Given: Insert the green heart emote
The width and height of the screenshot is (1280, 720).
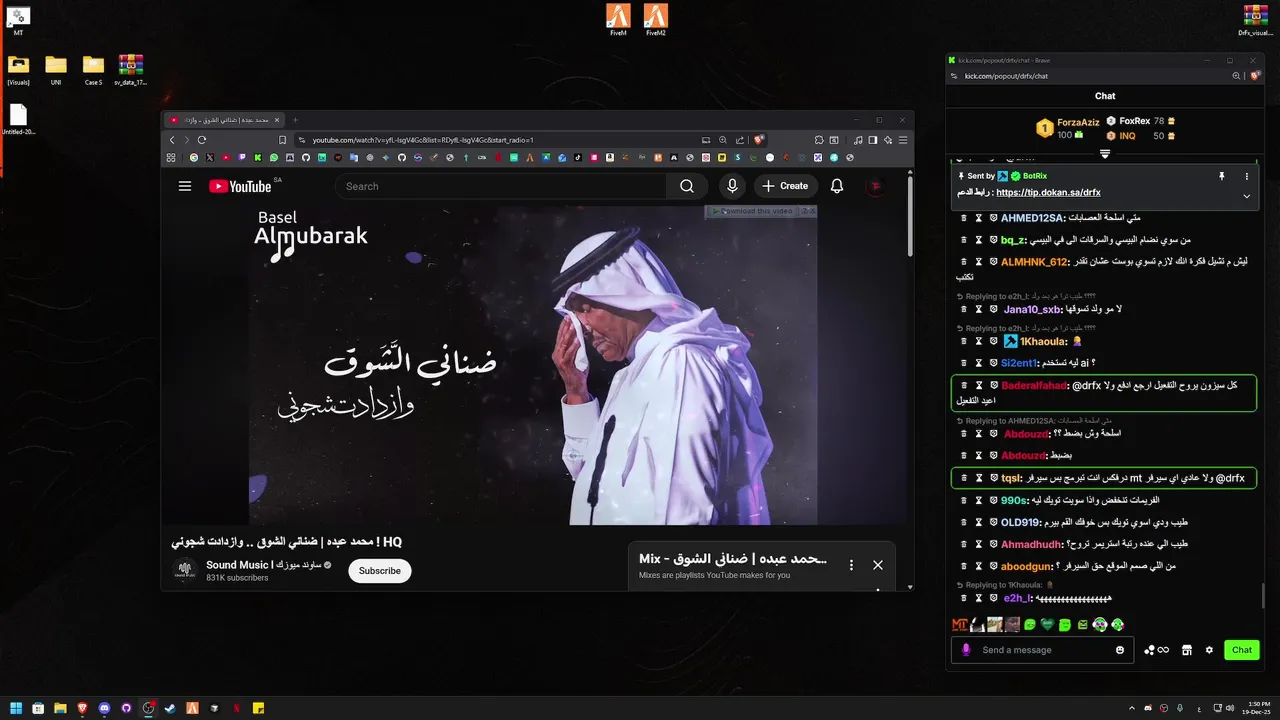Looking at the screenshot, I should pyautogui.click(x=1047, y=625).
